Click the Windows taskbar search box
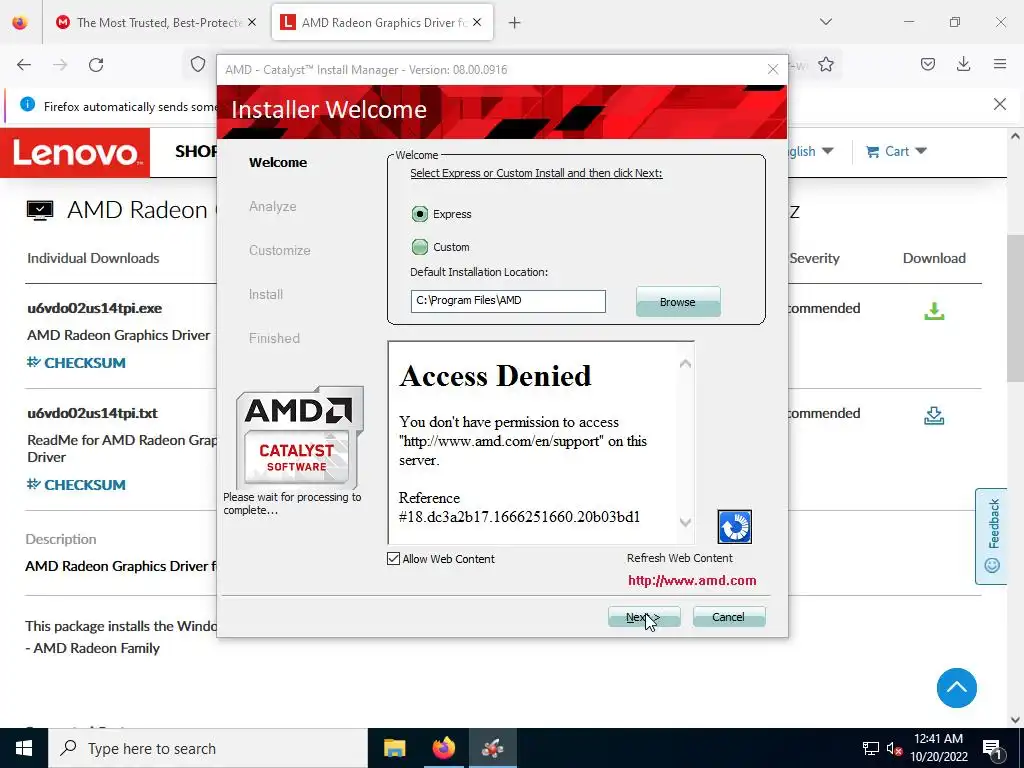This screenshot has width=1024, height=768. (208, 748)
